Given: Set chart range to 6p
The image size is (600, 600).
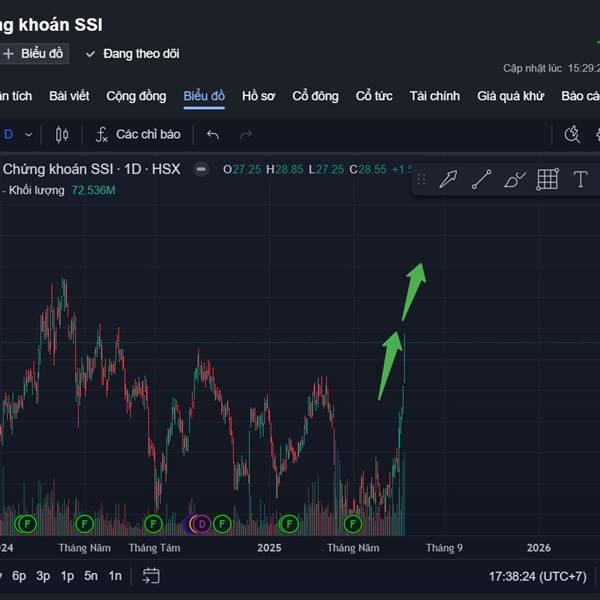Looking at the screenshot, I should pyautogui.click(x=19, y=576).
